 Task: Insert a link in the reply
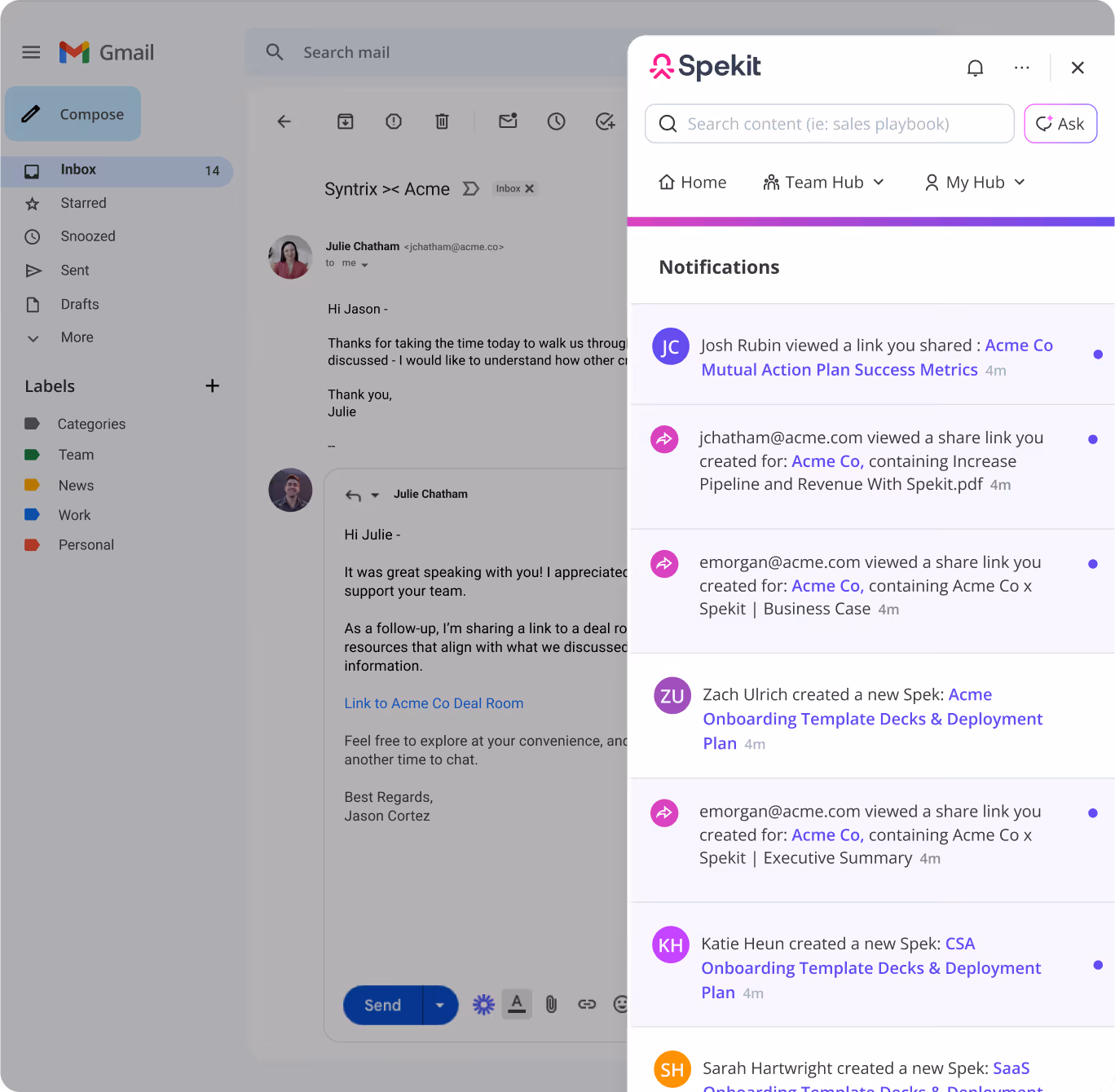tap(587, 1005)
